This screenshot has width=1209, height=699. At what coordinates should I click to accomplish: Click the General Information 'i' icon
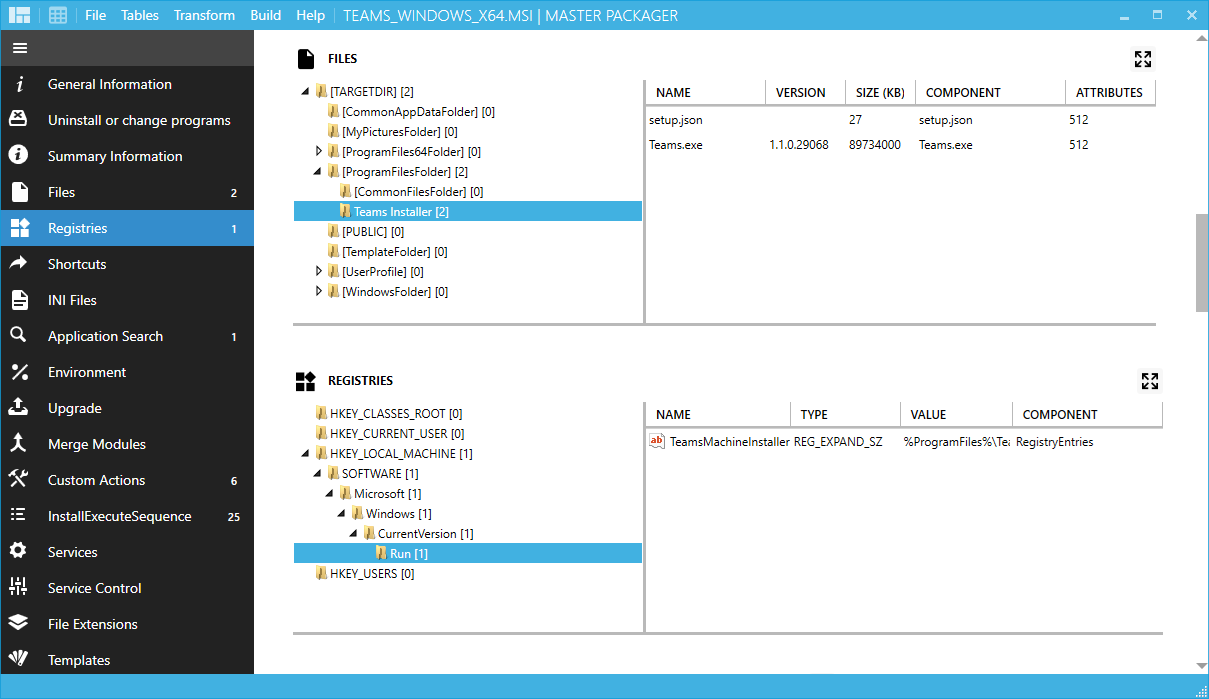tap(19, 84)
